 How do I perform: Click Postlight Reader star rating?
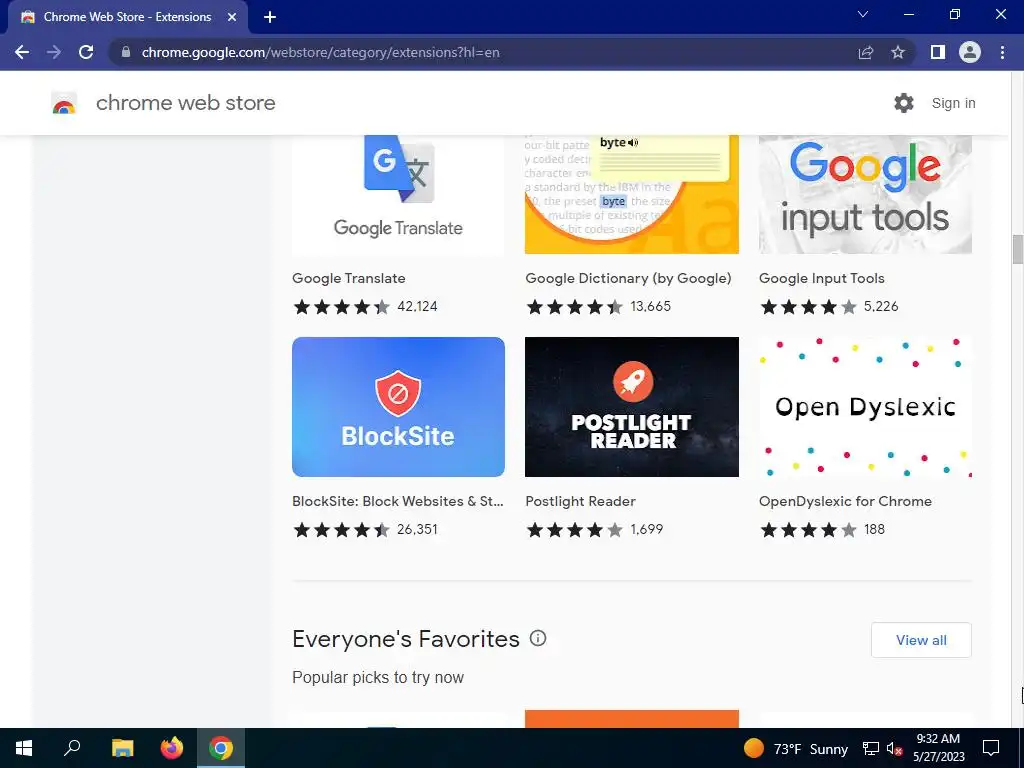(x=575, y=530)
